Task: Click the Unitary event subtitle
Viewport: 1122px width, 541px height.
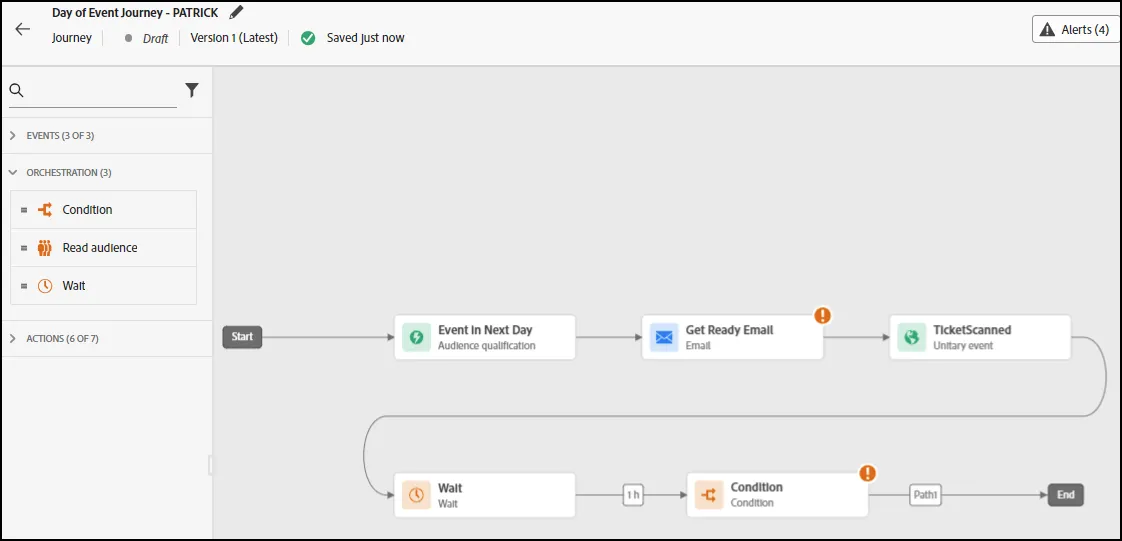Action: [962, 346]
